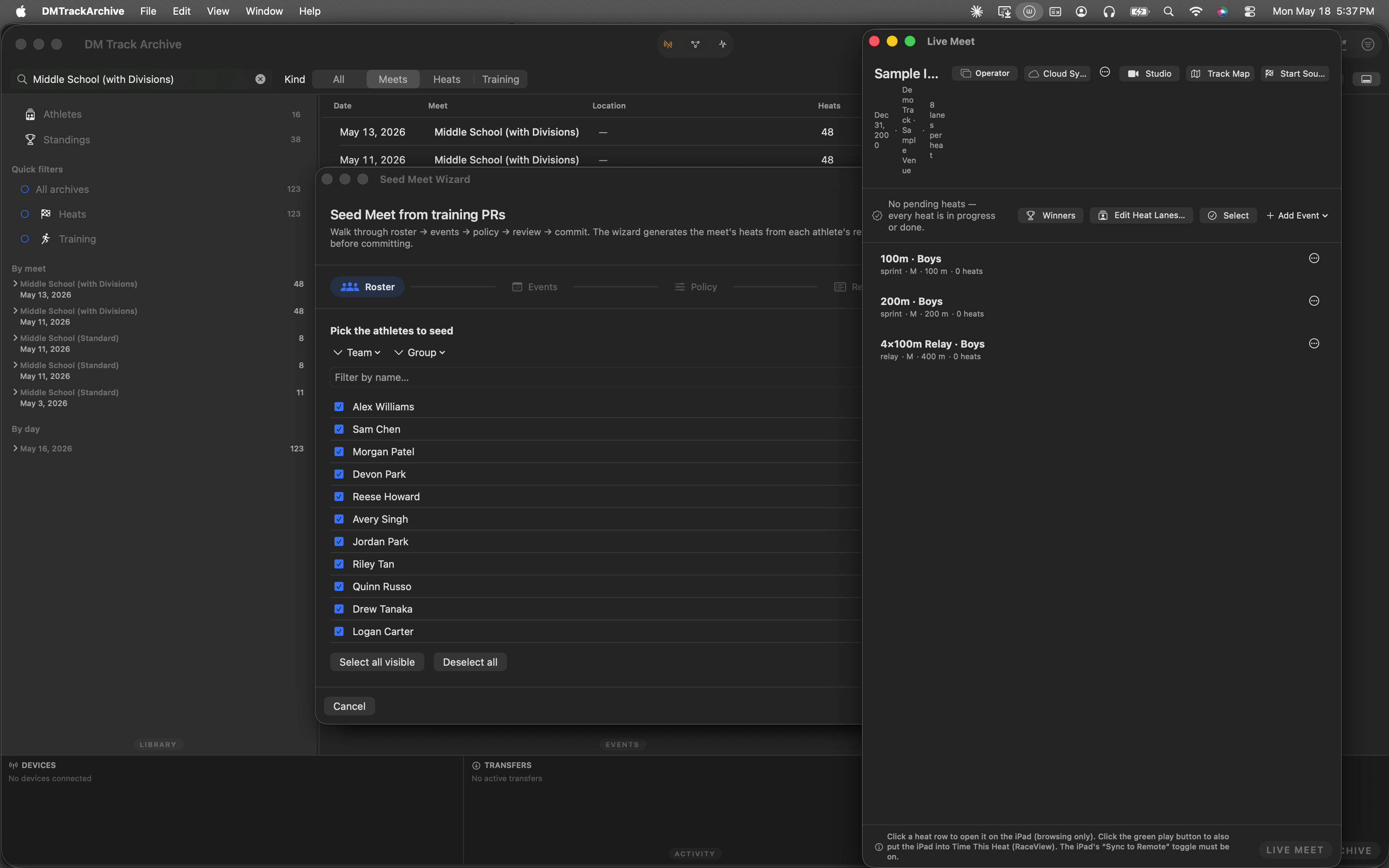Select the All kind tab

coord(339,79)
